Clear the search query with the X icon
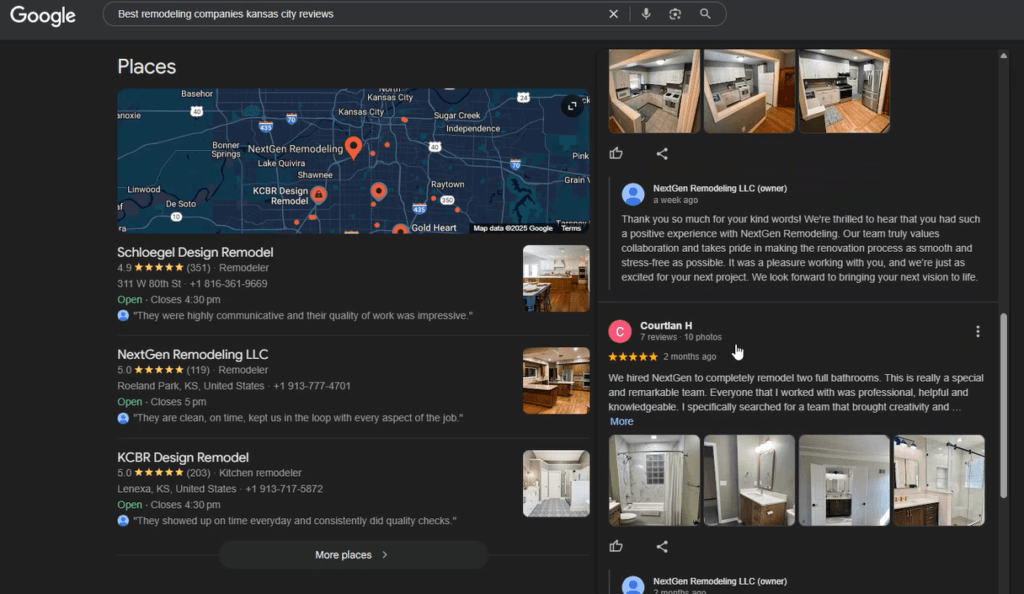Viewport: 1024px width, 594px height. coord(613,14)
